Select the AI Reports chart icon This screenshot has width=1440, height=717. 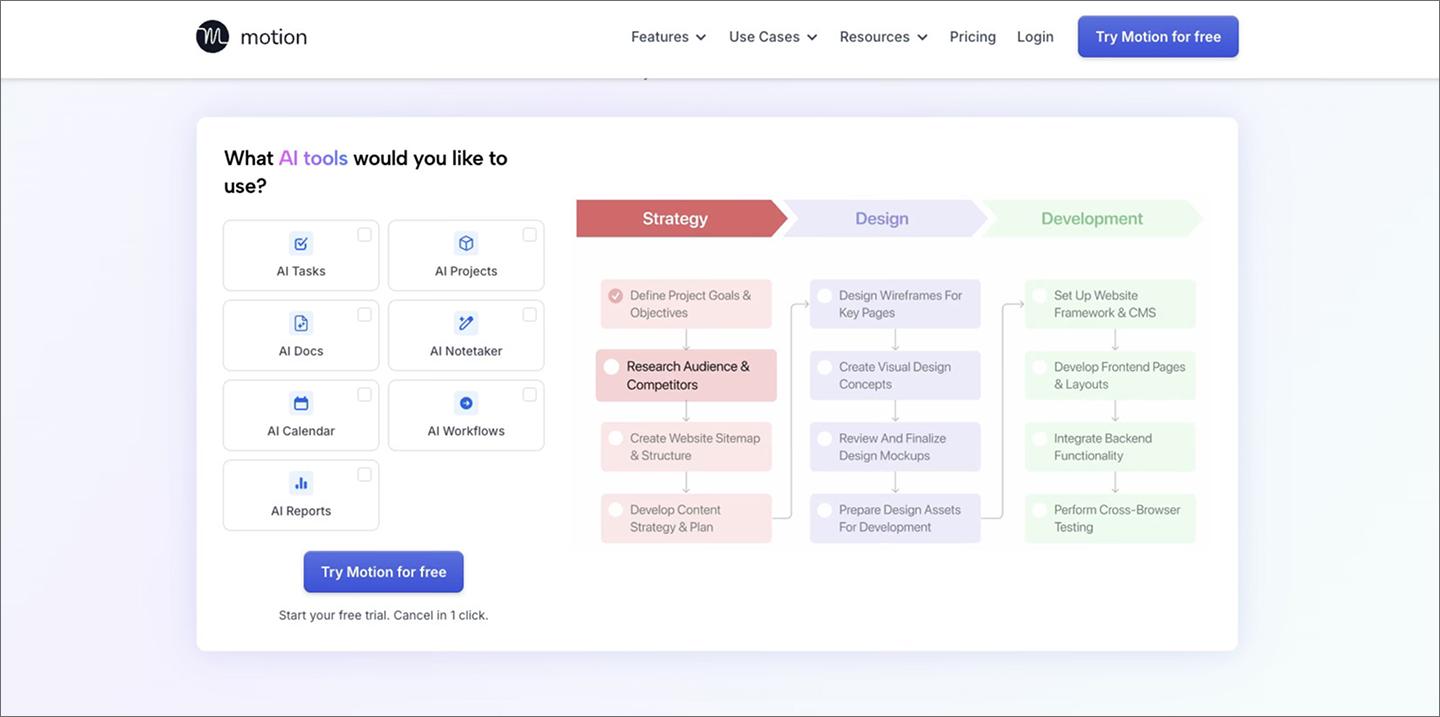click(300, 482)
